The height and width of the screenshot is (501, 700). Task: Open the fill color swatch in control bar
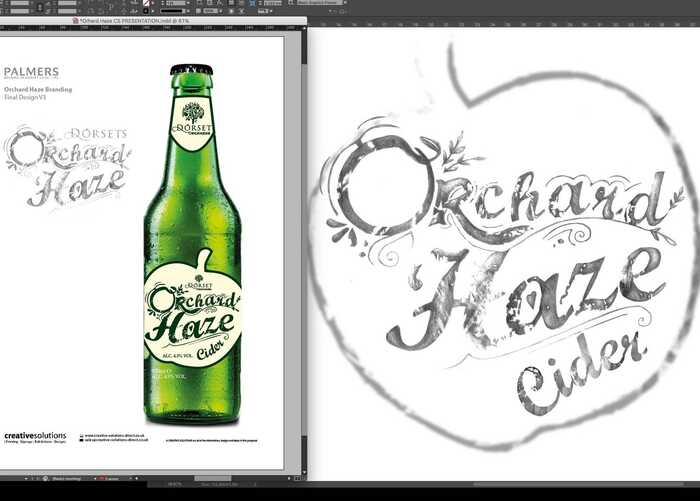146,3
